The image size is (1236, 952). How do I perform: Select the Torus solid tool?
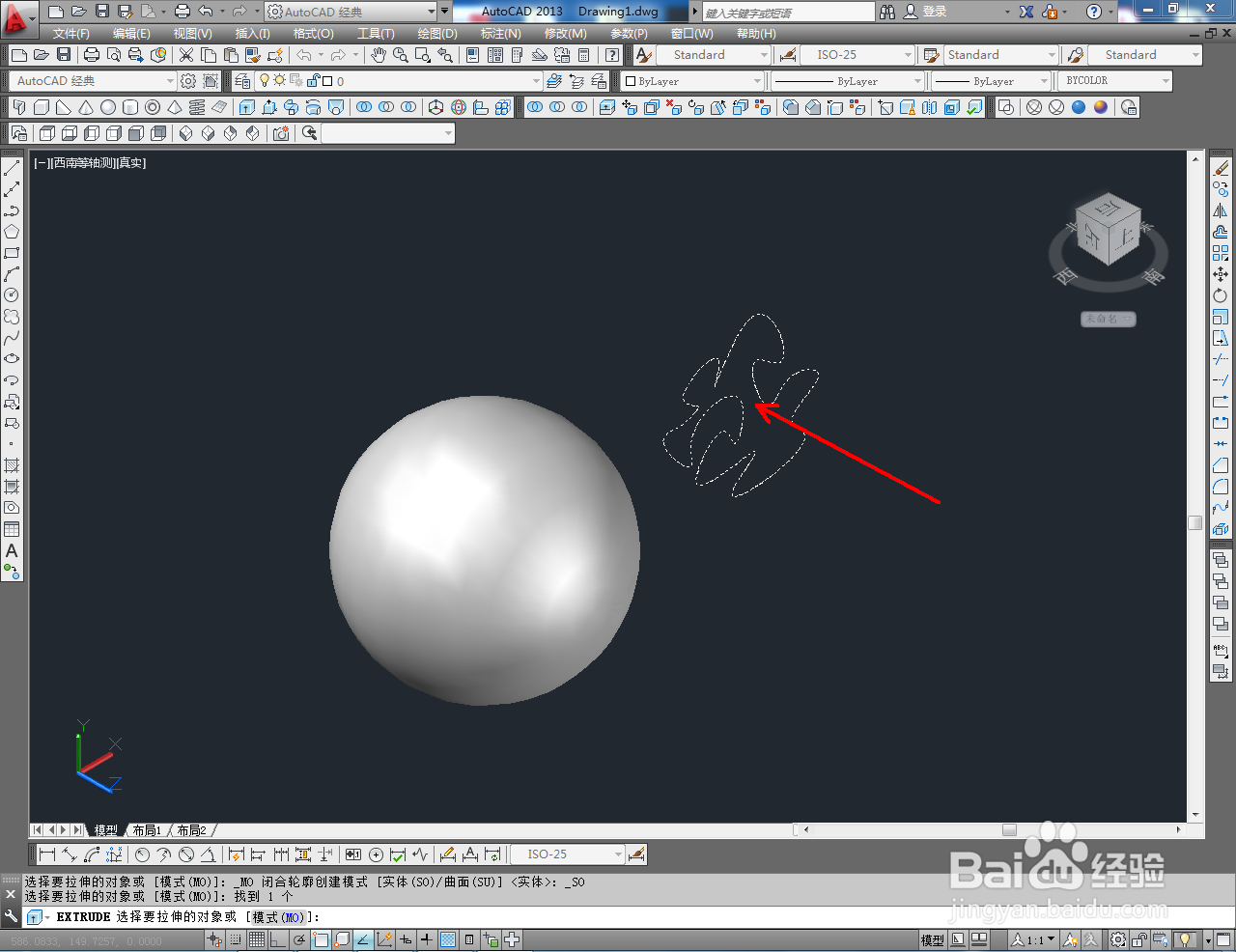(153, 107)
